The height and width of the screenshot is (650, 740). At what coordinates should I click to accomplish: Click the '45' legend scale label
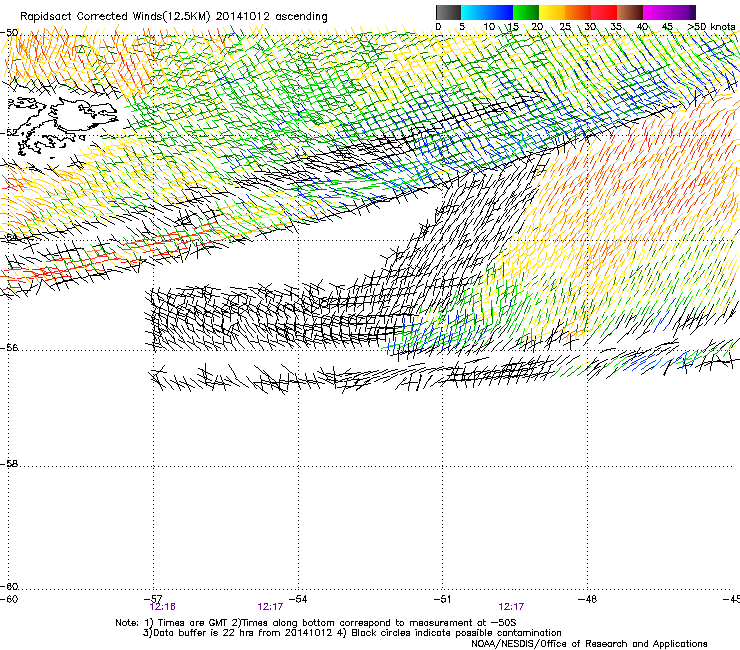(x=667, y=26)
